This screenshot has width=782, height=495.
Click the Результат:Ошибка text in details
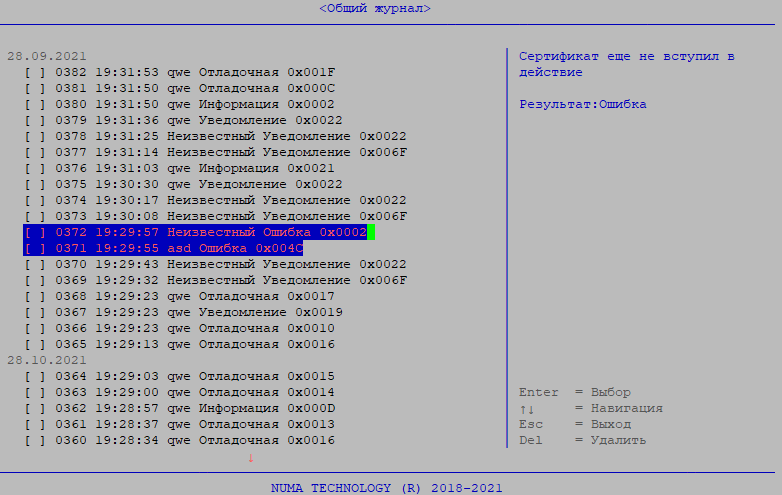pyautogui.click(x=582, y=105)
